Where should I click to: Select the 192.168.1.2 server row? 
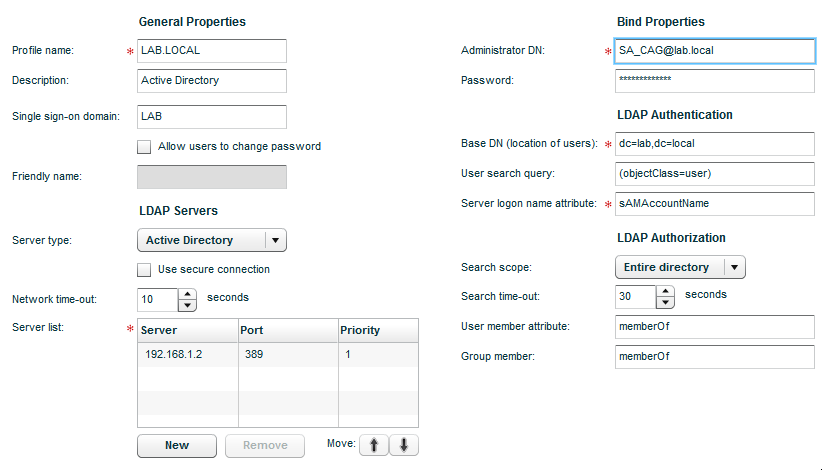pyautogui.click(x=278, y=355)
